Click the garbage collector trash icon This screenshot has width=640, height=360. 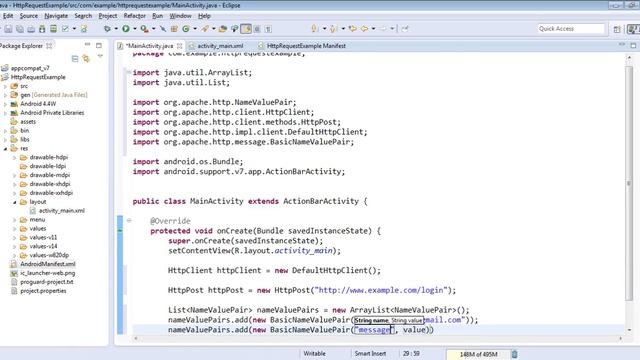pos(514,354)
